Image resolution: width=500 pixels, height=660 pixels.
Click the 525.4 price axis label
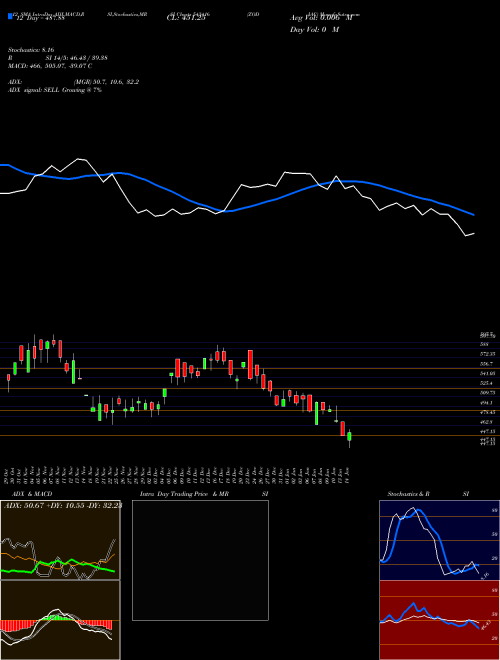[487, 383]
